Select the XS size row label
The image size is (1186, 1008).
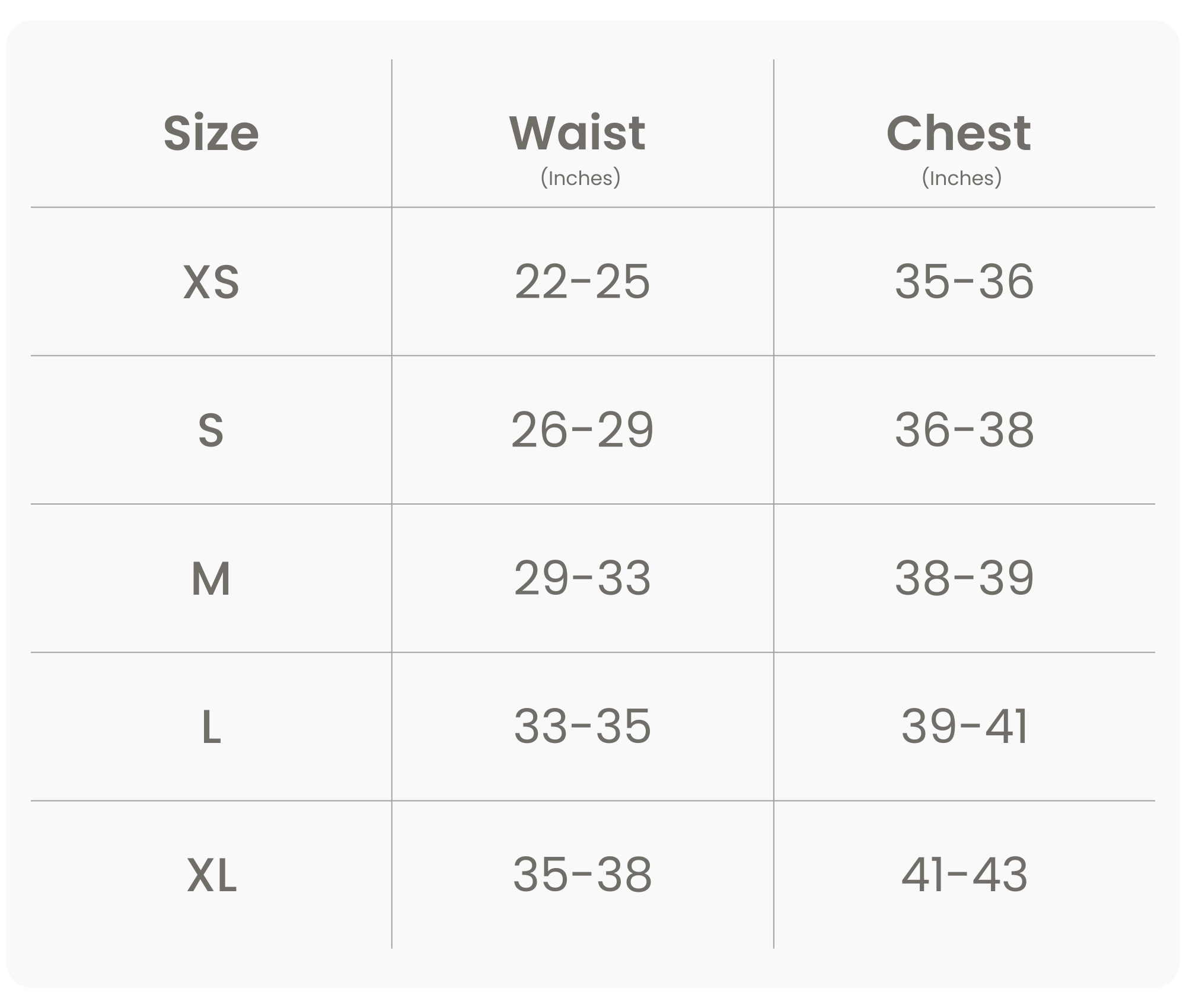211,282
